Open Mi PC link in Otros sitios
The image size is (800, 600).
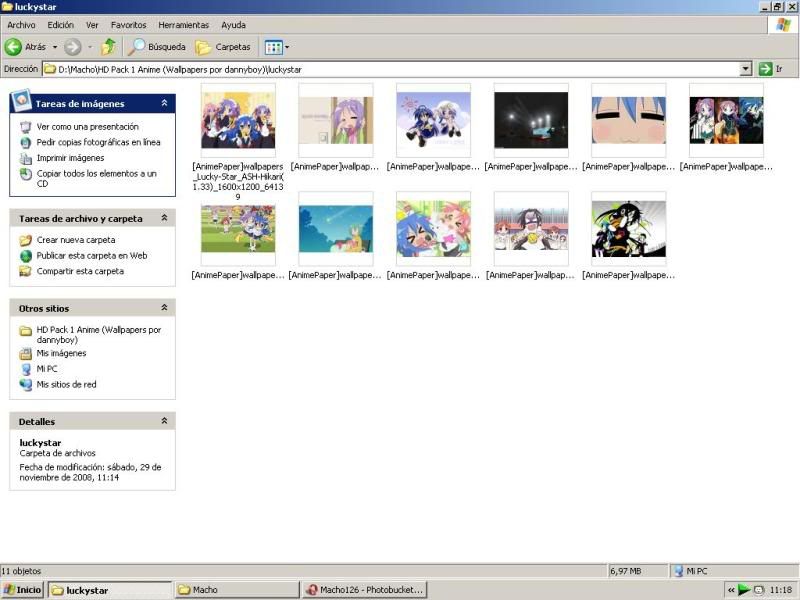tap(47, 369)
